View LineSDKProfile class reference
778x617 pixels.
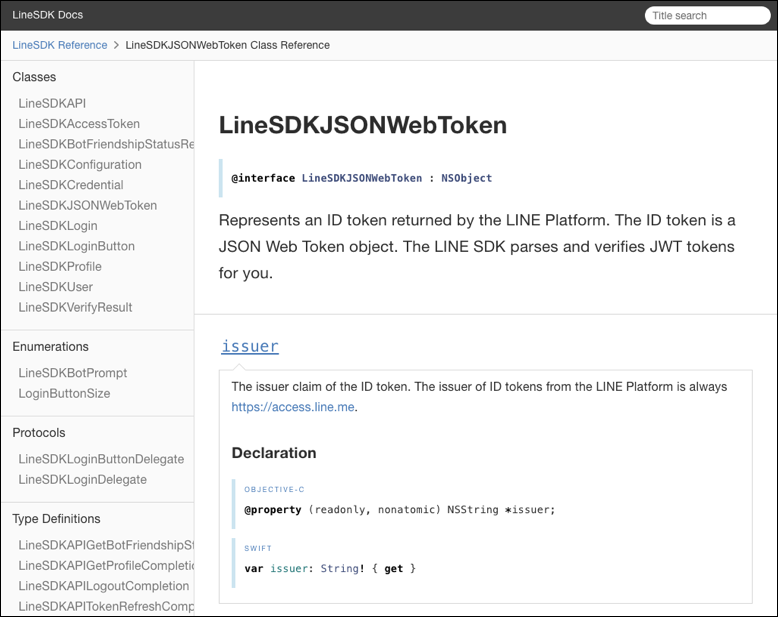point(60,266)
